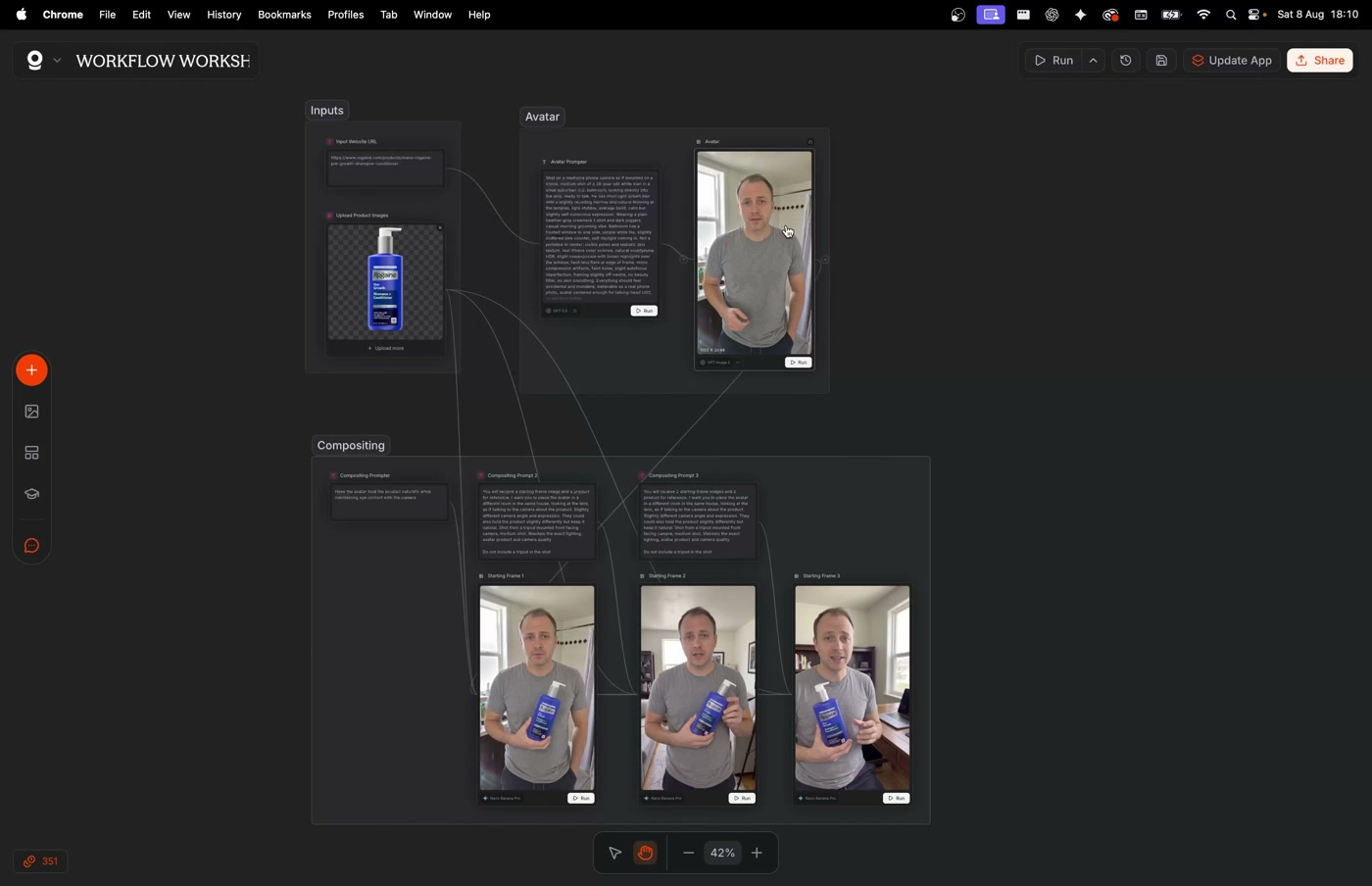Click the lock icon on Avatar node

click(810, 142)
